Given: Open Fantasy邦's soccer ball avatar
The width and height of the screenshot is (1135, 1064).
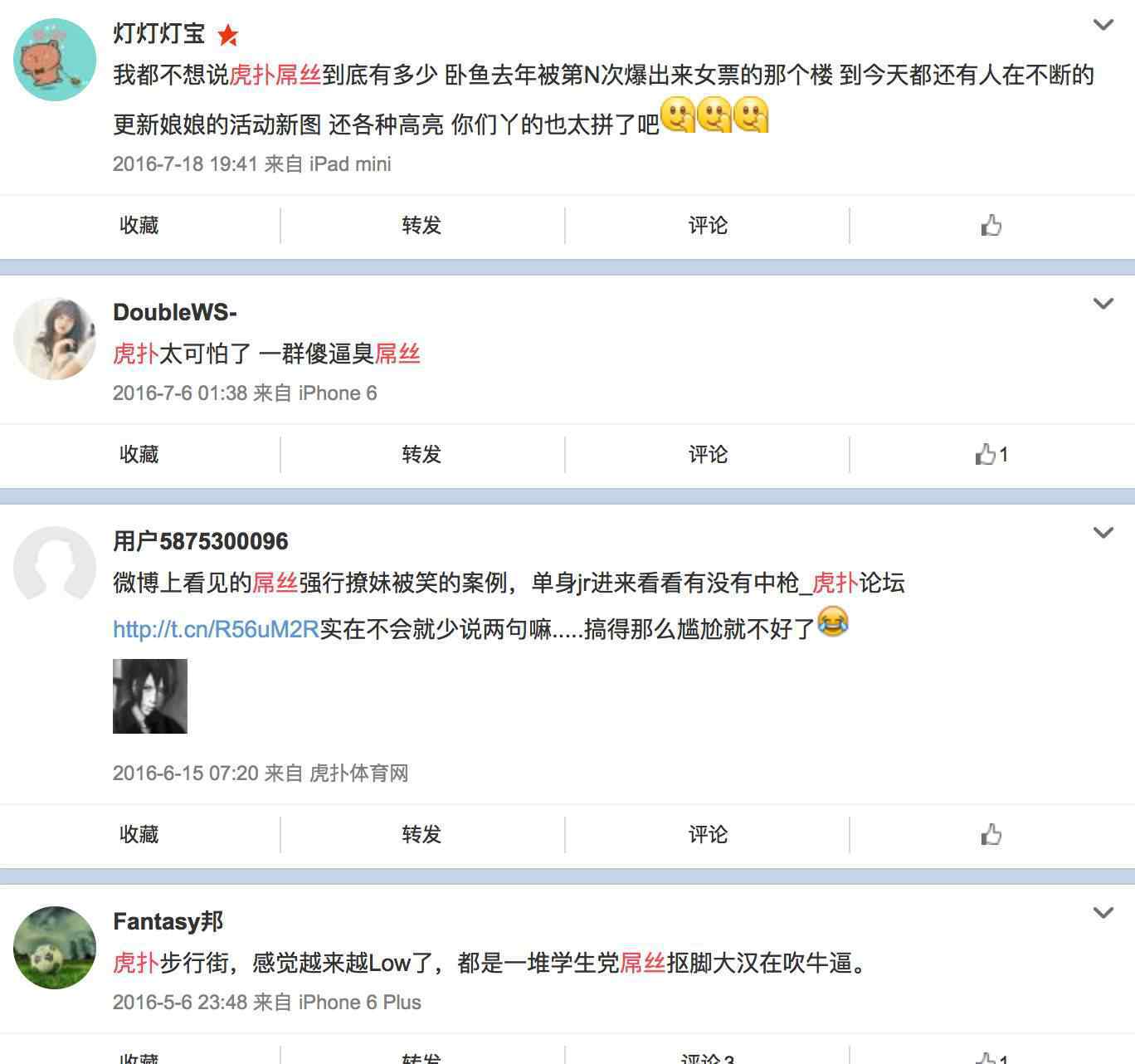Looking at the screenshot, I should [55, 948].
